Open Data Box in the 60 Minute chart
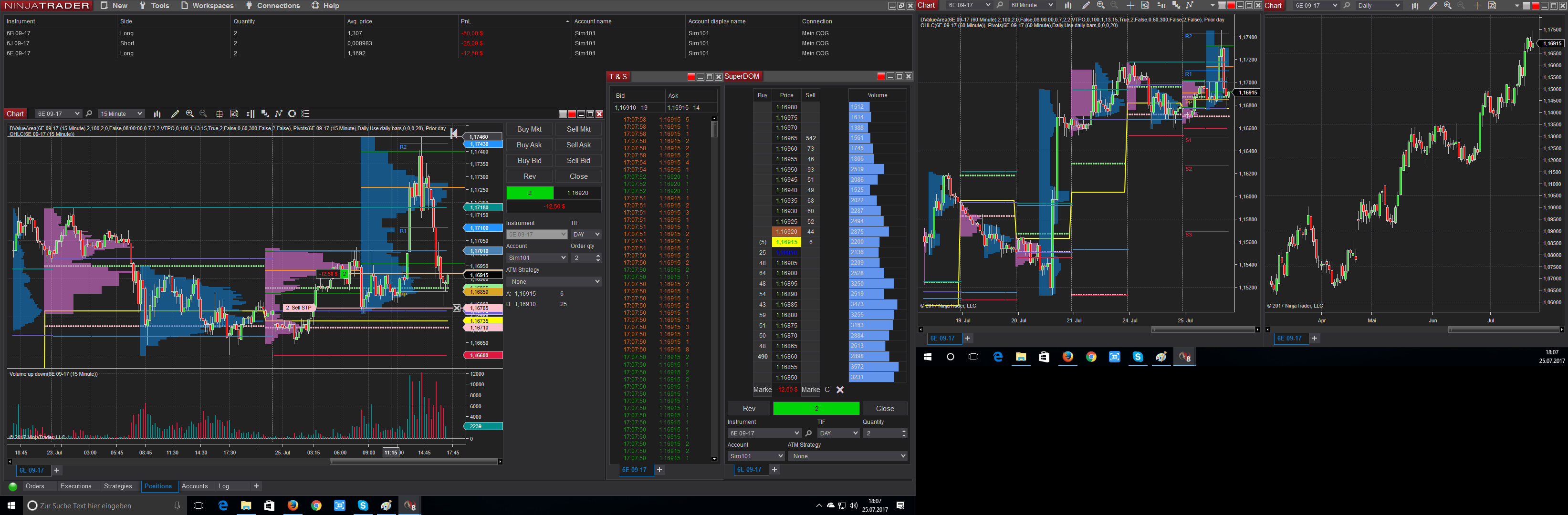Screen dimensions: 1568x515 click(1145, 5)
